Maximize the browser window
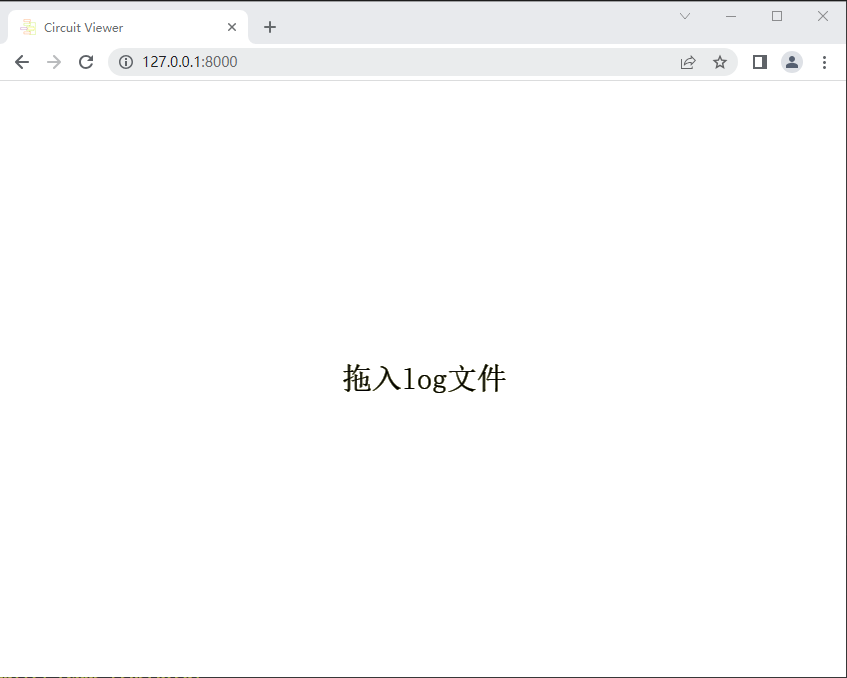 [x=777, y=16]
